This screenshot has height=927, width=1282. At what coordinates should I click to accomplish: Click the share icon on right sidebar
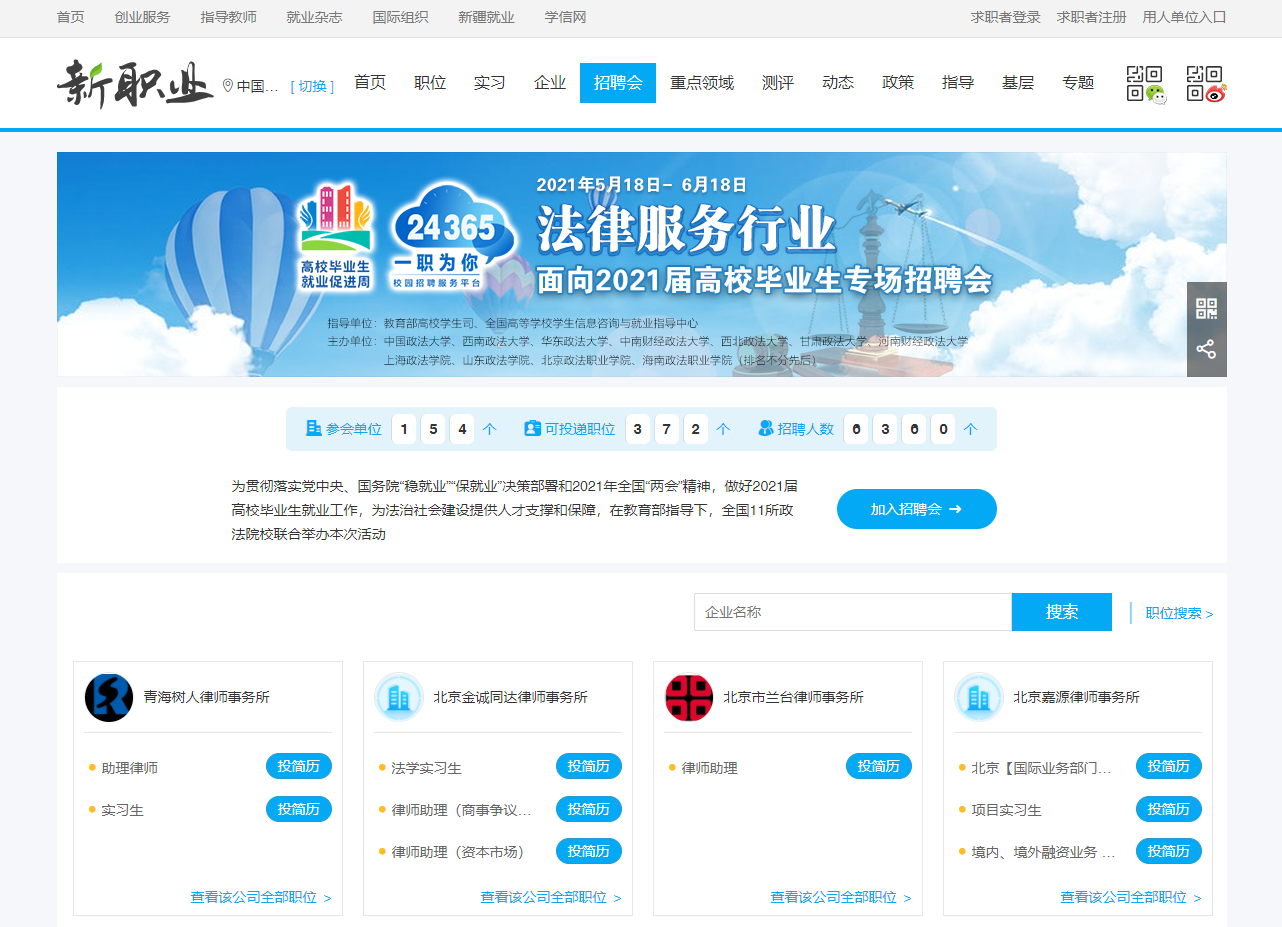click(1206, 350)
